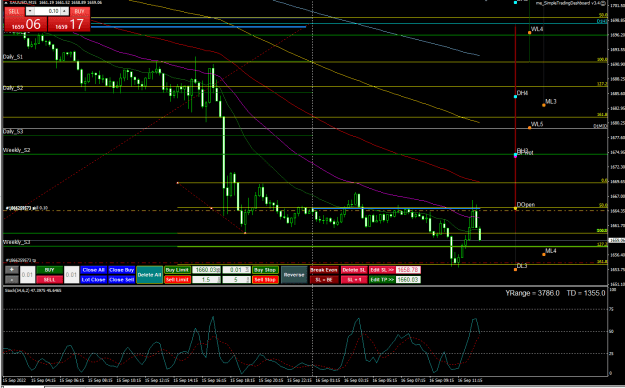Viewport: 625px width, 388px height.
Task: Click the red SELL one-click trading button
Action: (26, 24)
